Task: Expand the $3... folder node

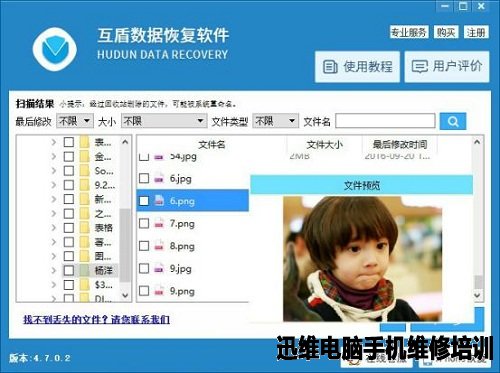Action: tap(54, 285)
